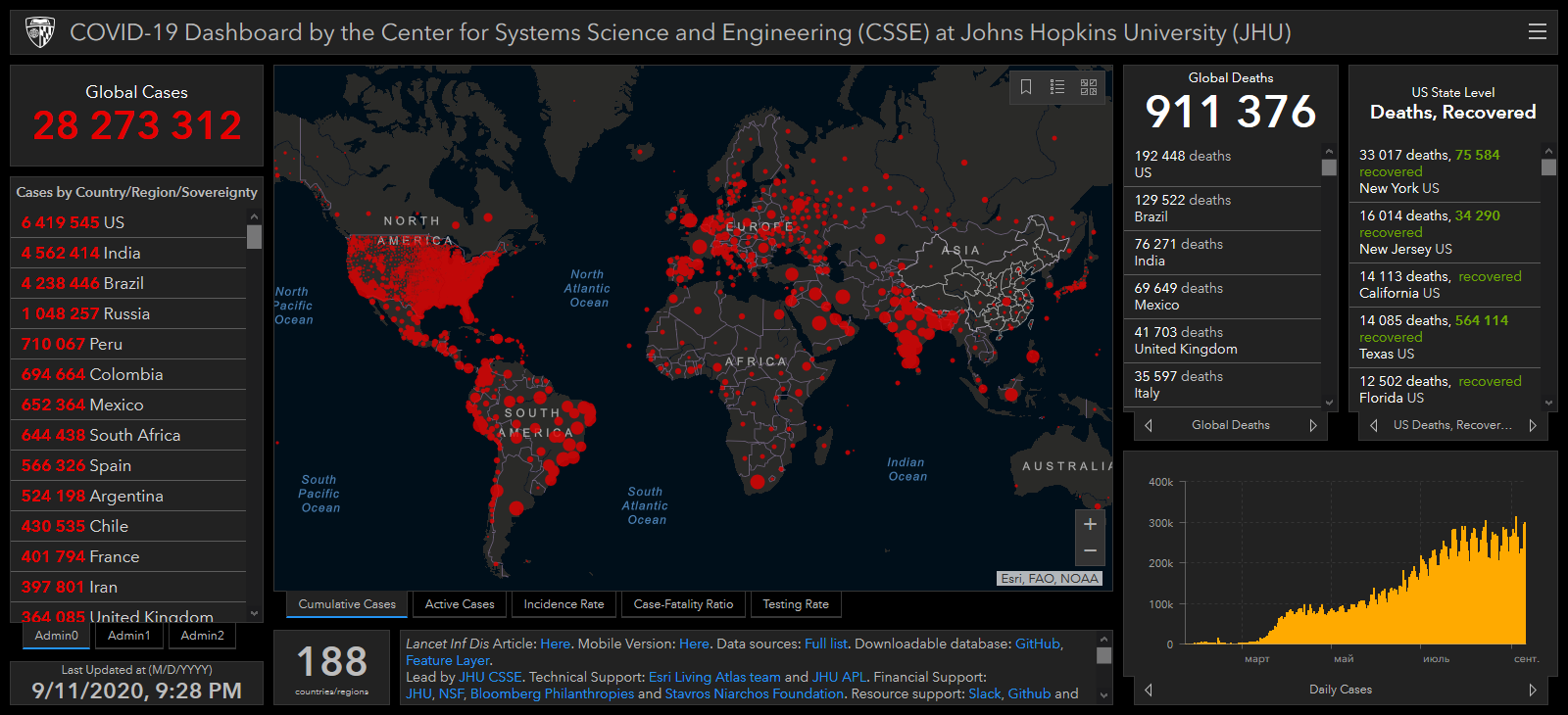Zoom out on the map
Image resolution: width=1568 pixels, height=715 pixels.
point(1090,551)
